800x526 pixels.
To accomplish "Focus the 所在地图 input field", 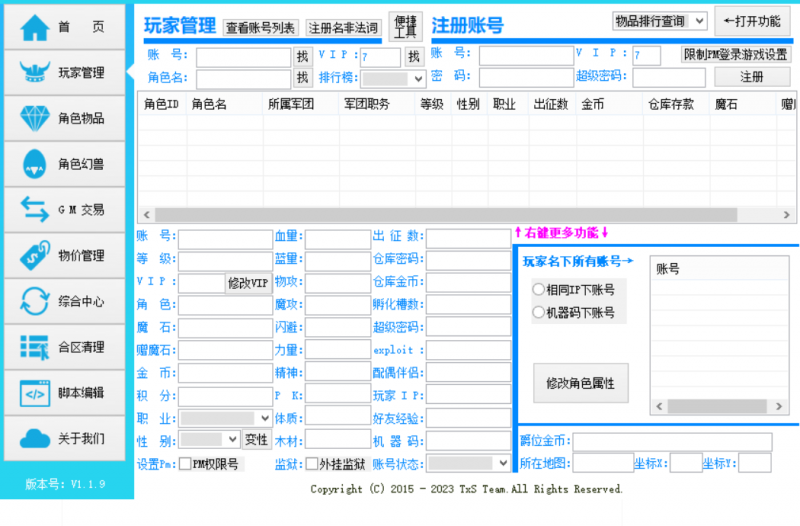I will [x=603, y=463].
